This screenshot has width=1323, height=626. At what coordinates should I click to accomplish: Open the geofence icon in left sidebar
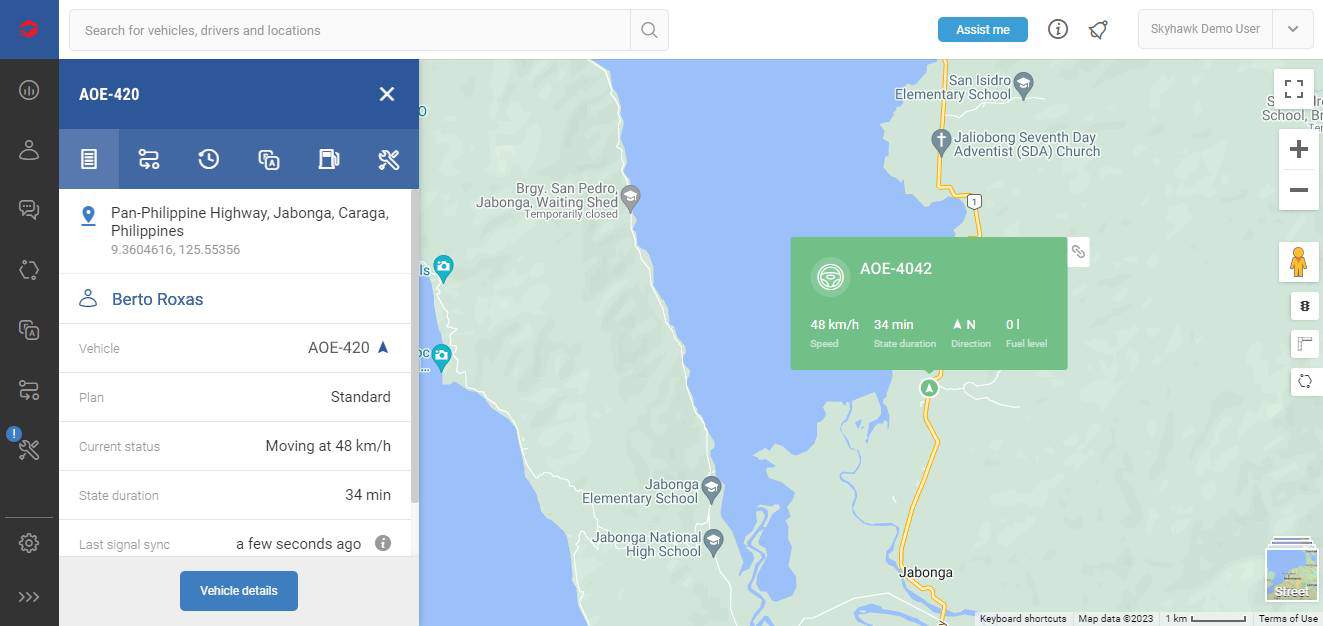(29, 269)
